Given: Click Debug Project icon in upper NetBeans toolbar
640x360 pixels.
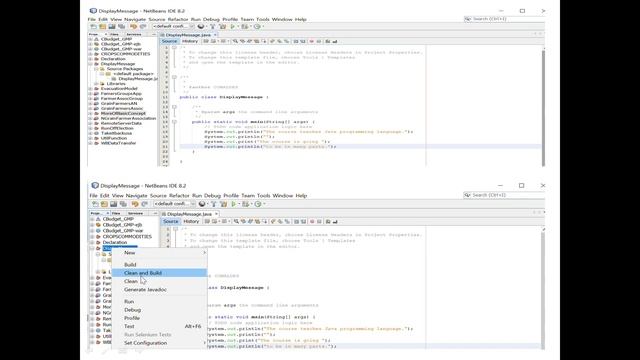Looking at the screenshot, I should click(244, 27).
